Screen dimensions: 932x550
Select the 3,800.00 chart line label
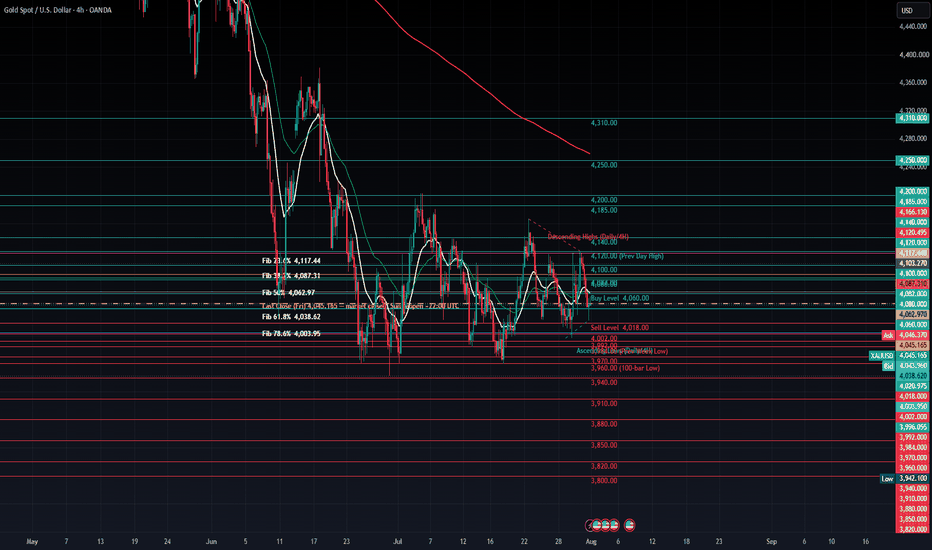(604, 480)
